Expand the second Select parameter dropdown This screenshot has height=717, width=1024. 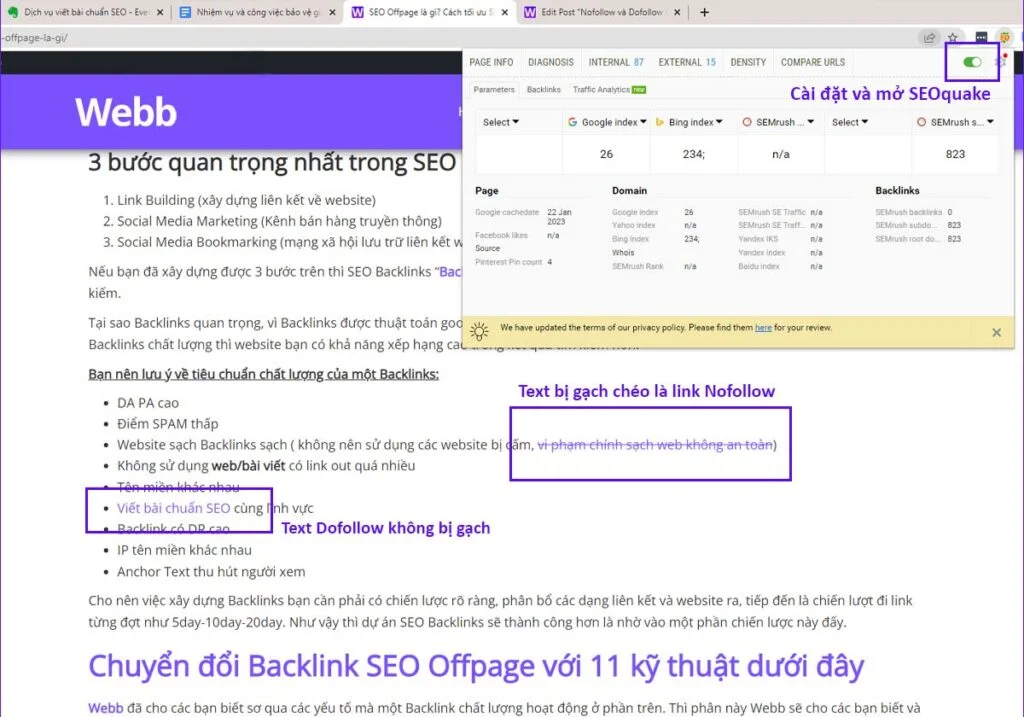[x=850, y=122]
